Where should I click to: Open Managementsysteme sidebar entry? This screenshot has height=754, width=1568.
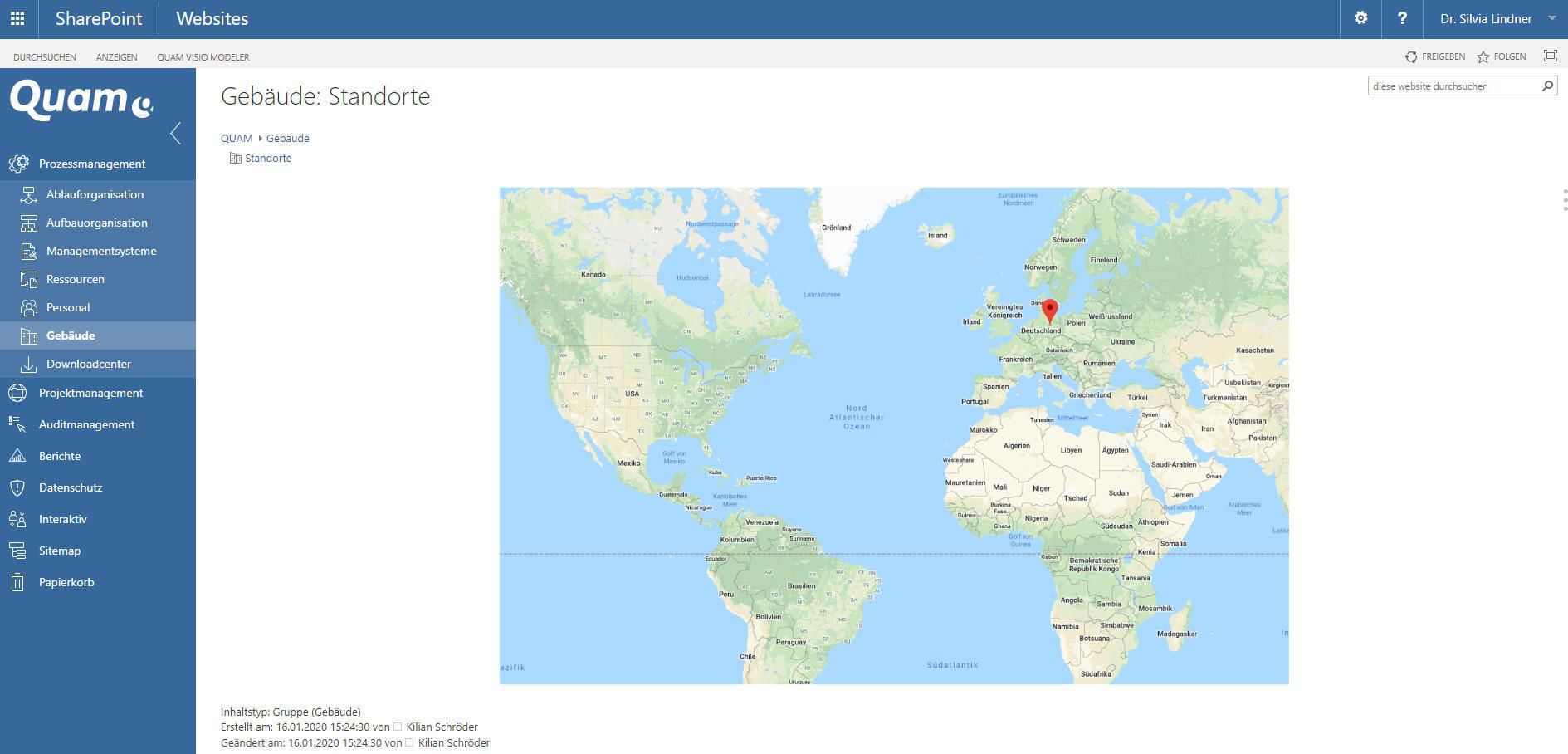click(x=101, y=251)
